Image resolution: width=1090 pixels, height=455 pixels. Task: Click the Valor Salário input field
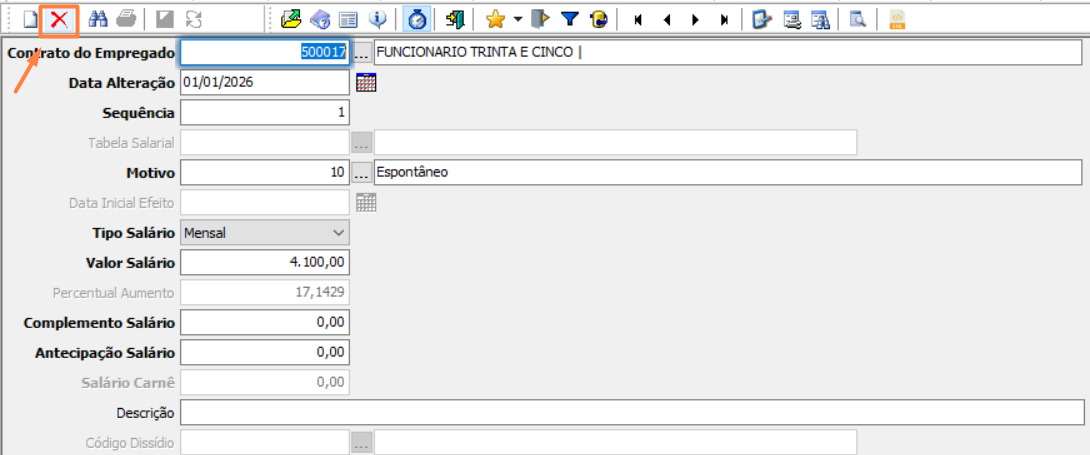(x=265, y=263)
